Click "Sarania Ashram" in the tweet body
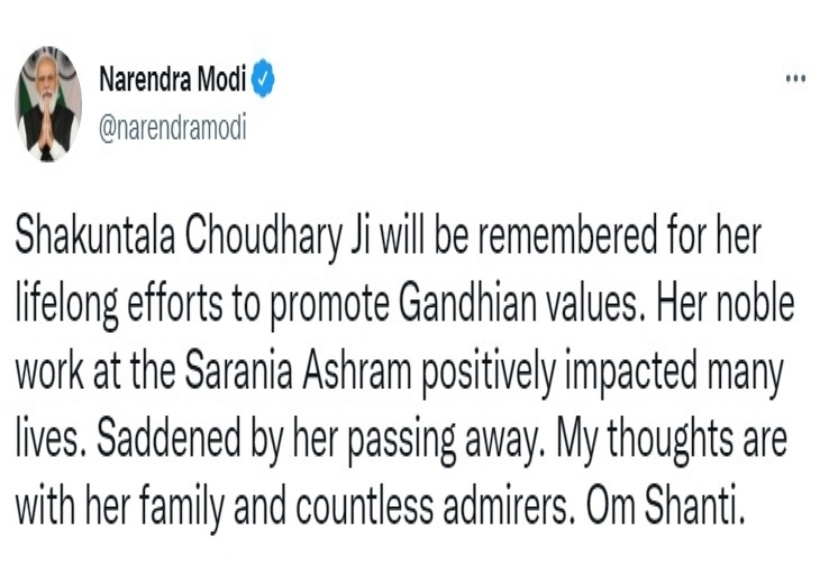 pyautogui.click(x=298, y=372)
